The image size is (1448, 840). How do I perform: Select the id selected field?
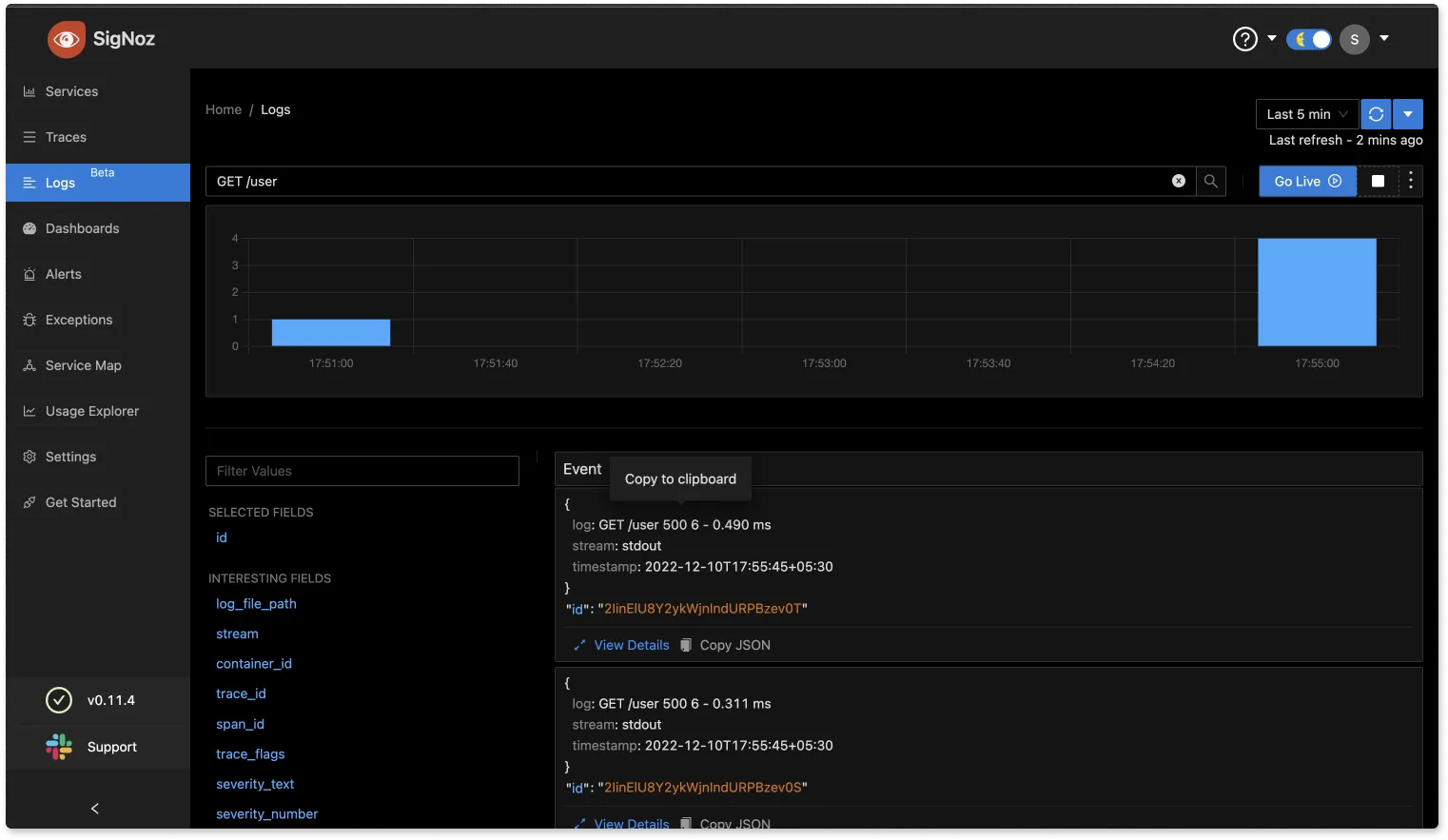coord(222,537)
